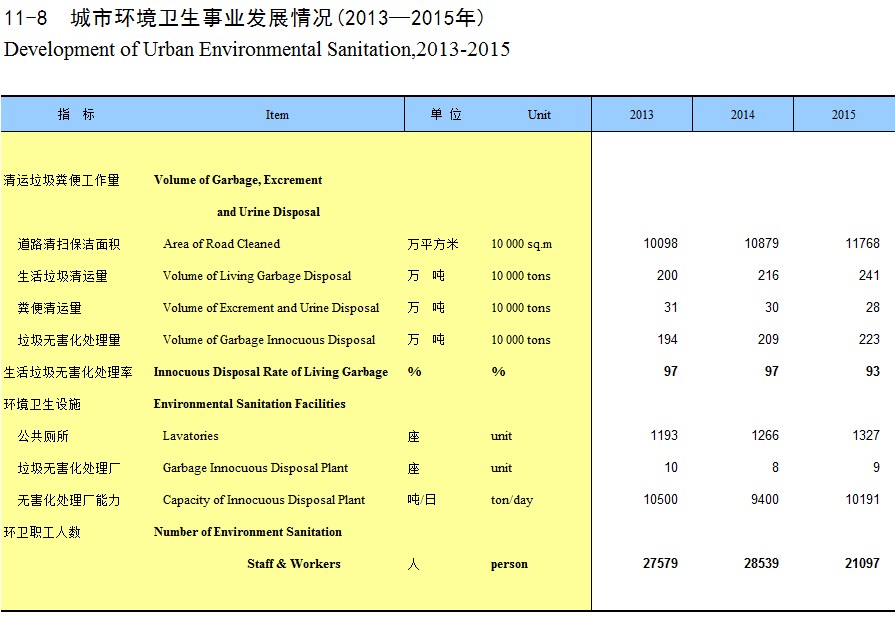The image size is (895, 644).
Task: Select the 'ton/day' unit cell
Action: pos(512,500)
